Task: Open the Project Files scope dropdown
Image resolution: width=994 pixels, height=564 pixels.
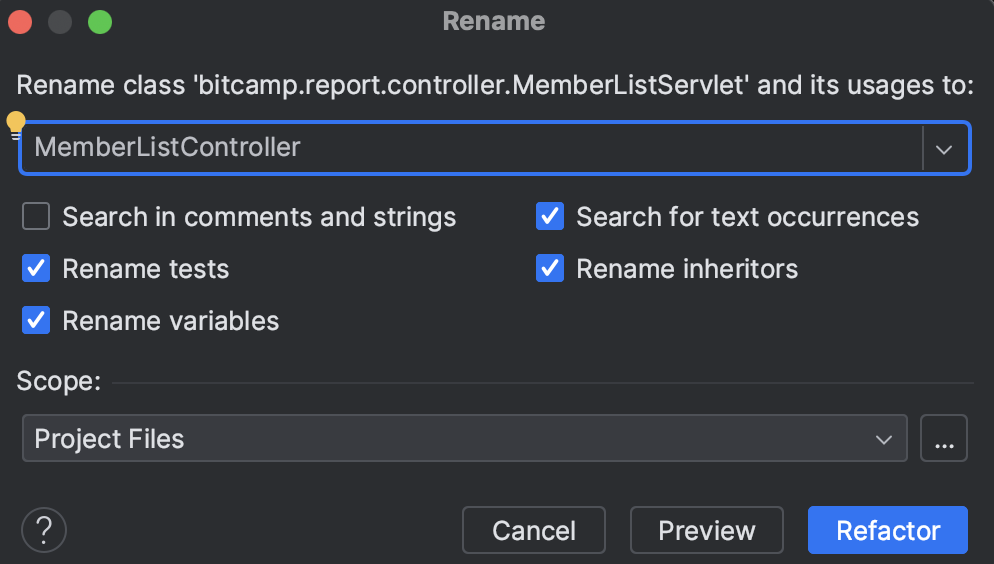Action: click(x=464, y=439)
